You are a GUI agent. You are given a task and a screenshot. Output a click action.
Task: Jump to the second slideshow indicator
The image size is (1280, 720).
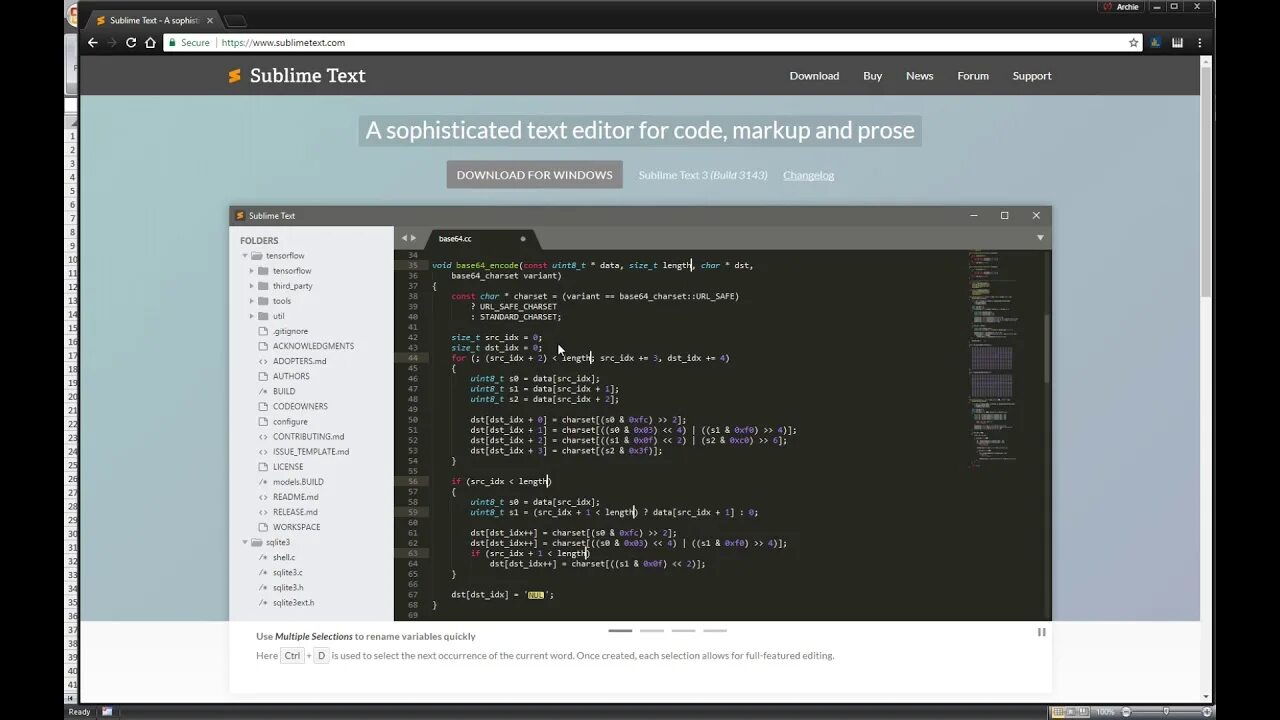point(652,631)
